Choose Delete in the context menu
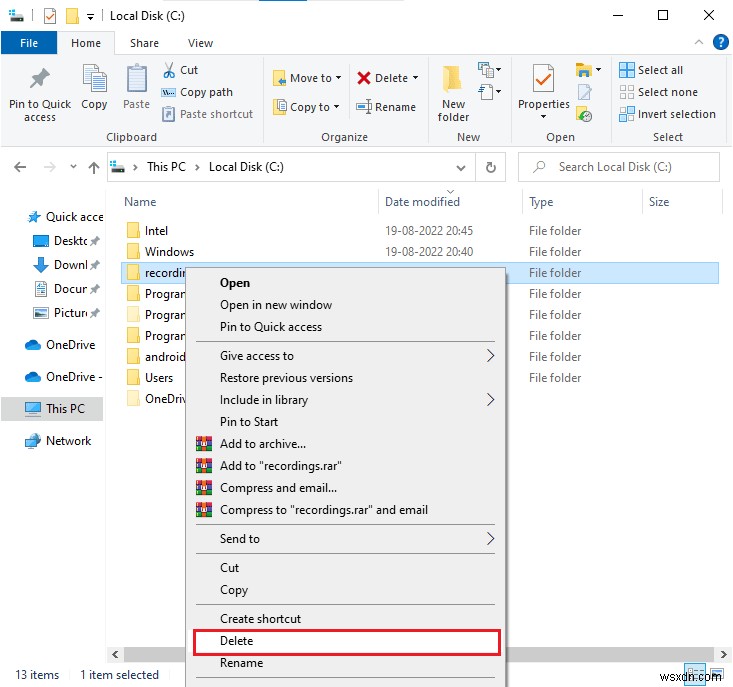Screen dimensions: 733x687 [x=346, y=641]
